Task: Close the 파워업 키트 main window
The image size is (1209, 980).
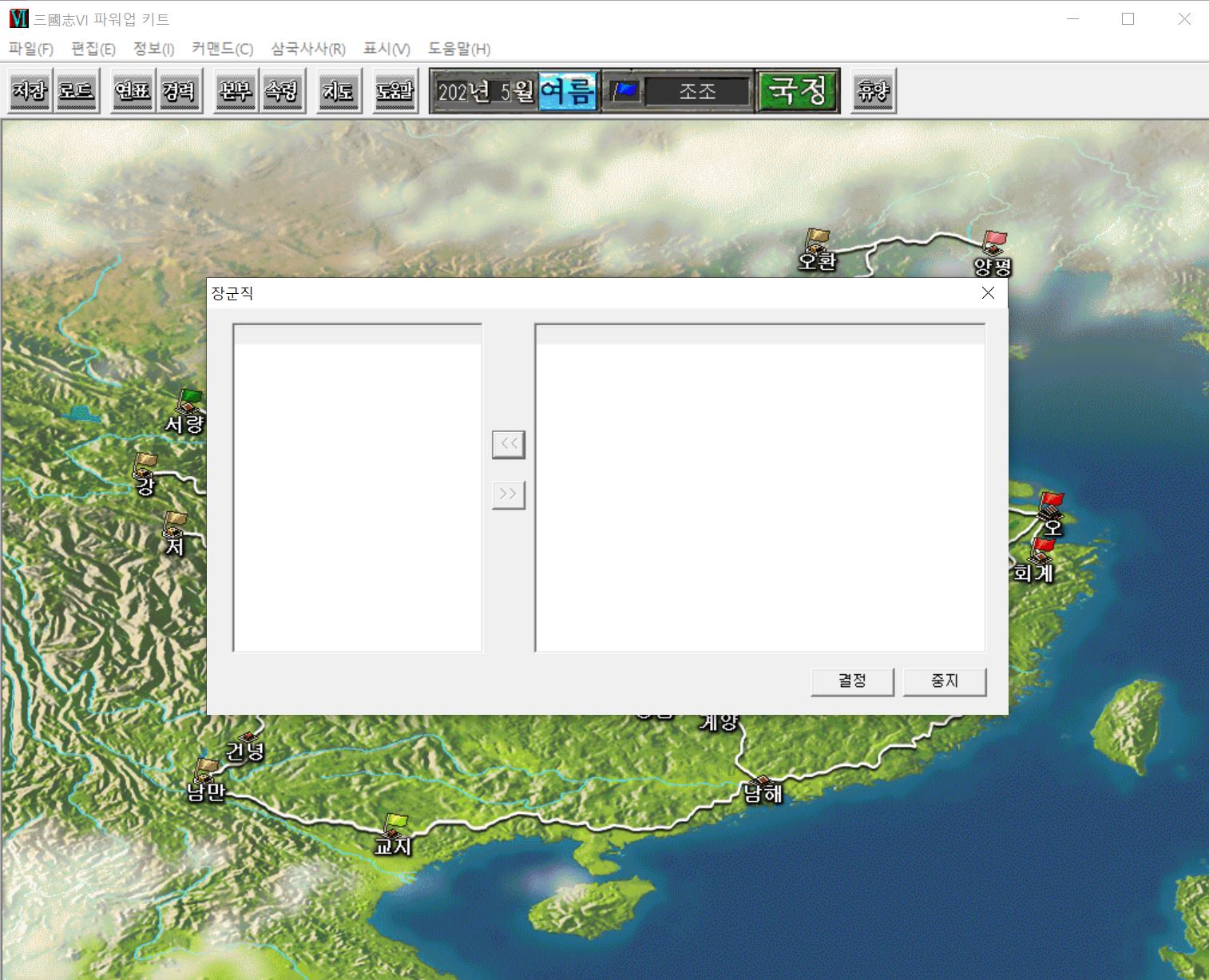Action: [x=1184, y=18]
